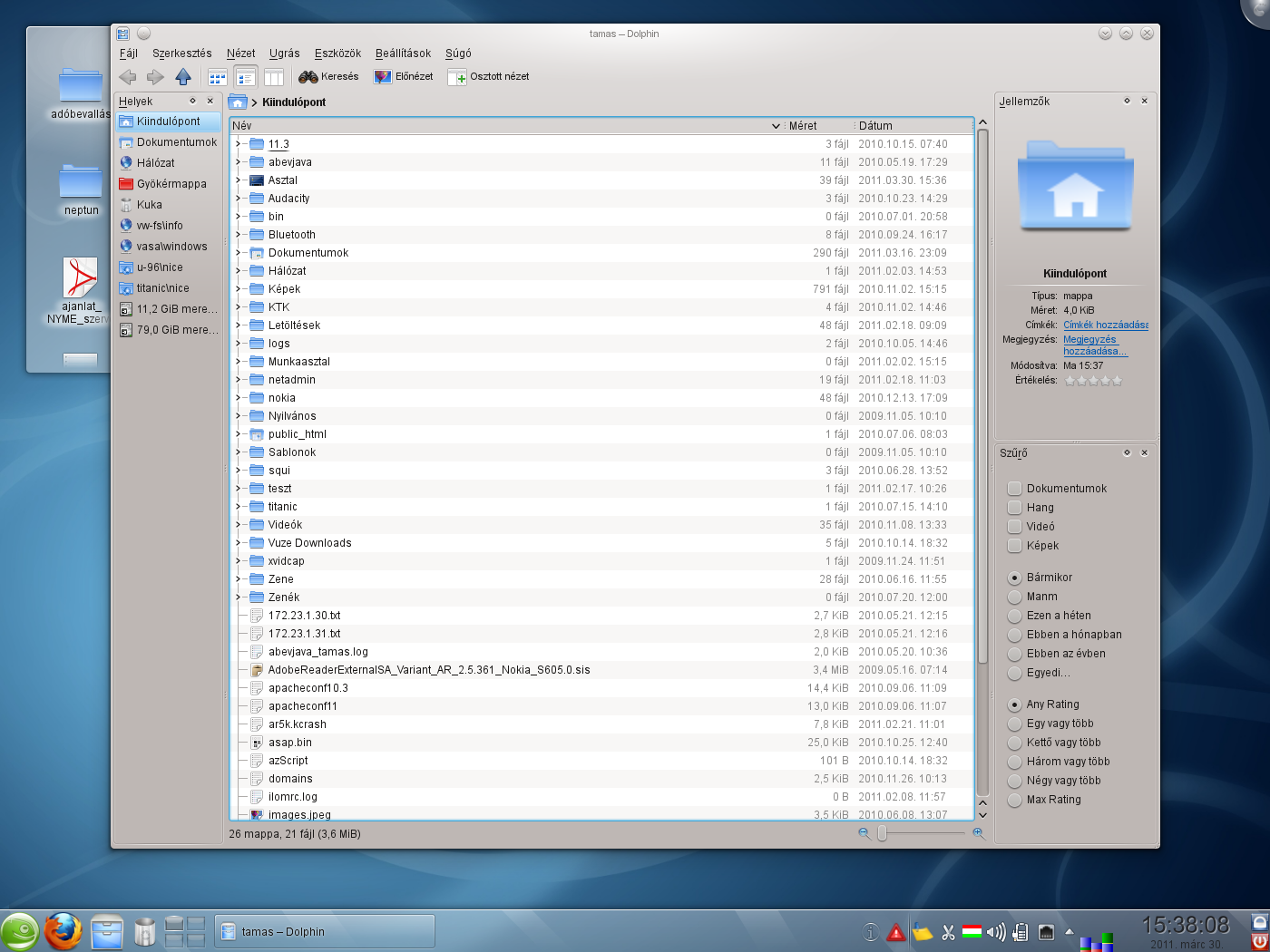
Task: Check the Dokumentumok filter checkbox
Action: click(1015, 489)
